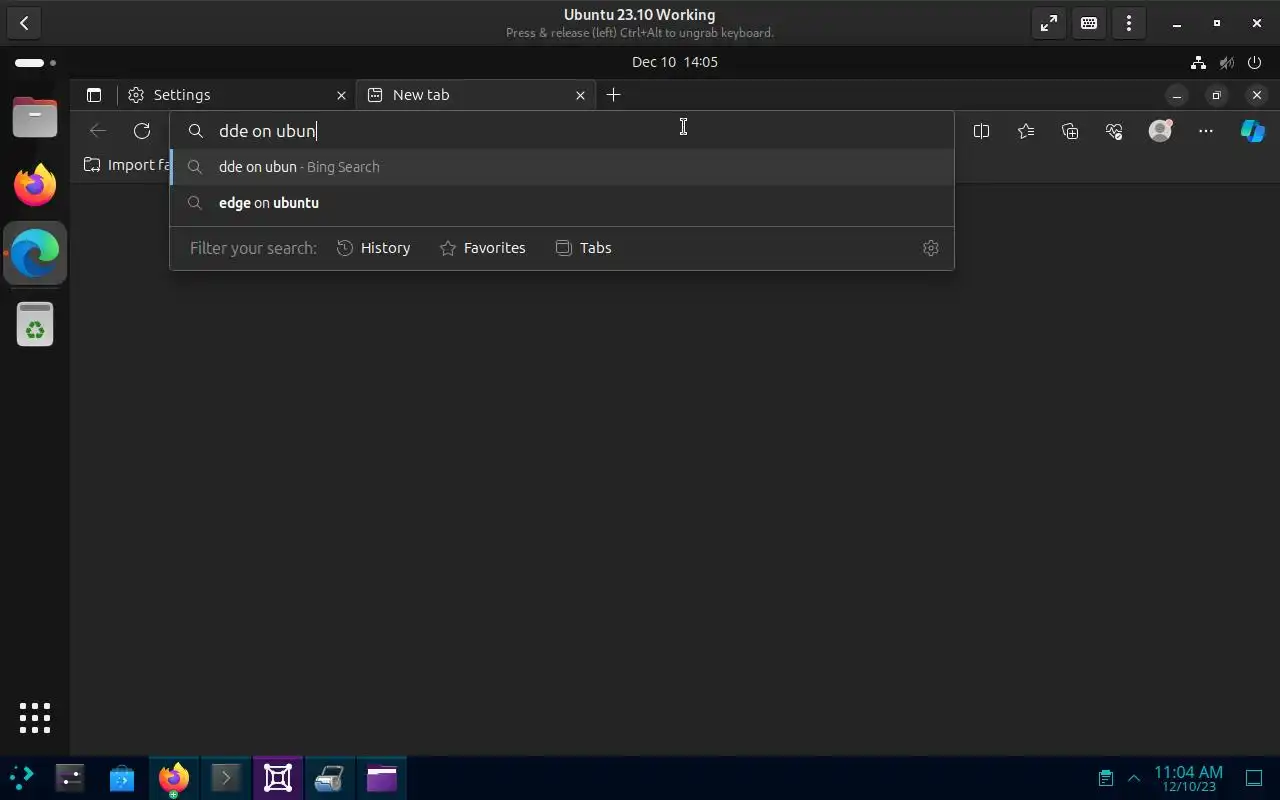Viewport: 1280px width, 800px height.
Task: Open the Edge profile avatar
Action: (x=1160, y=131)
